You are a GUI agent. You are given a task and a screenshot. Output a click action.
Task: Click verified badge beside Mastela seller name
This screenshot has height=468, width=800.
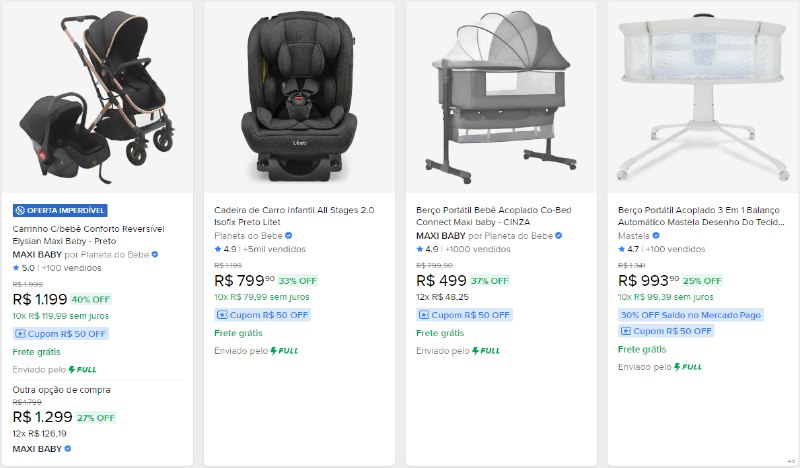pyautogui.click(x=656, y=236)
